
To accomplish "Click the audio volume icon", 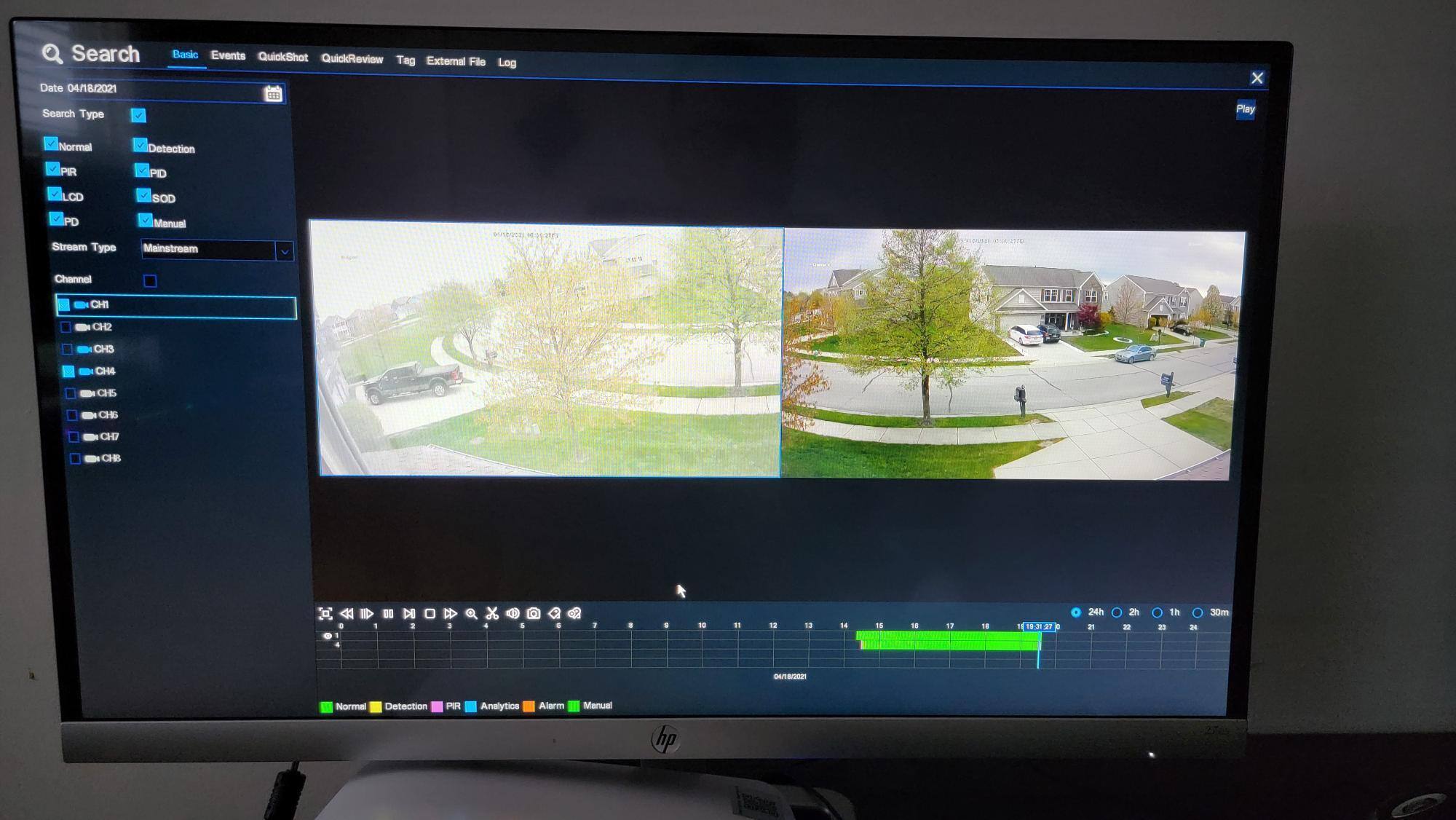I will coord(513,614).
